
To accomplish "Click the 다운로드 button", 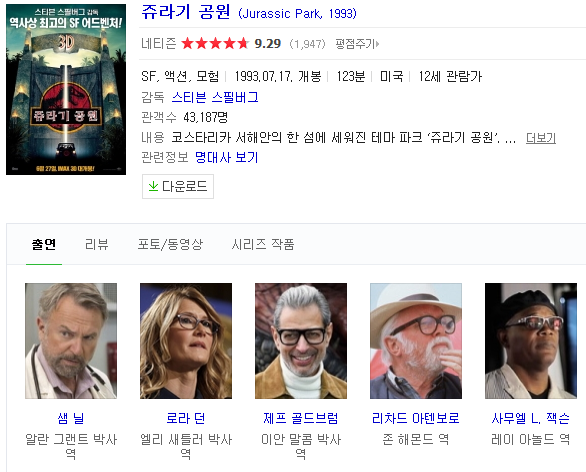I will (178, 186).
